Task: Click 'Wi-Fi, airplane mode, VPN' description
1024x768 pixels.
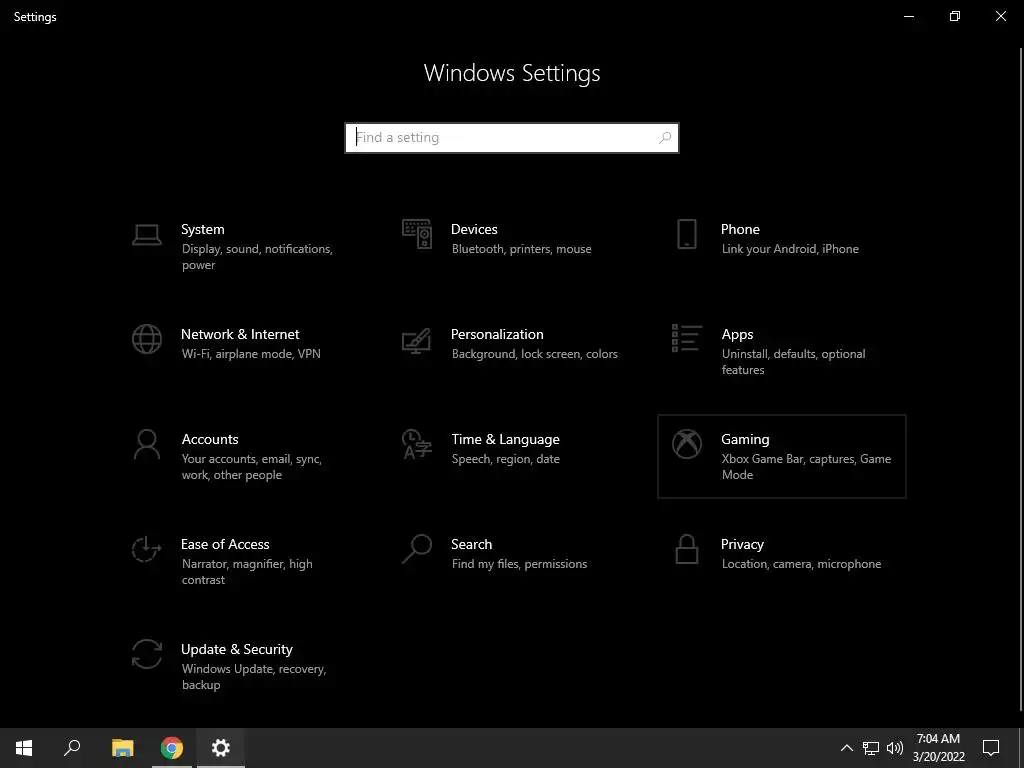Action: point(251,354)
